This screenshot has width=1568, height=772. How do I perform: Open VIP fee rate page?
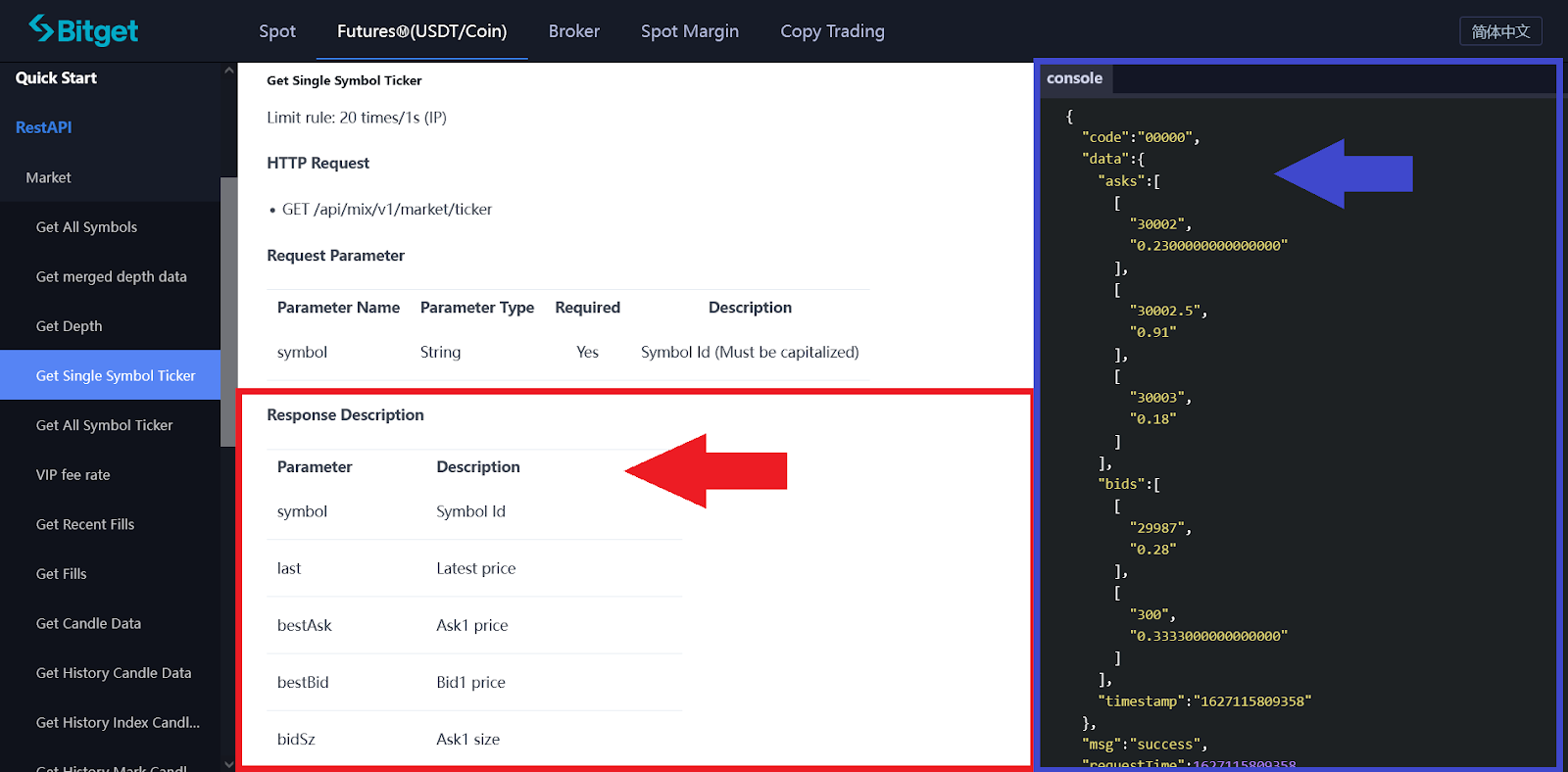73,475
